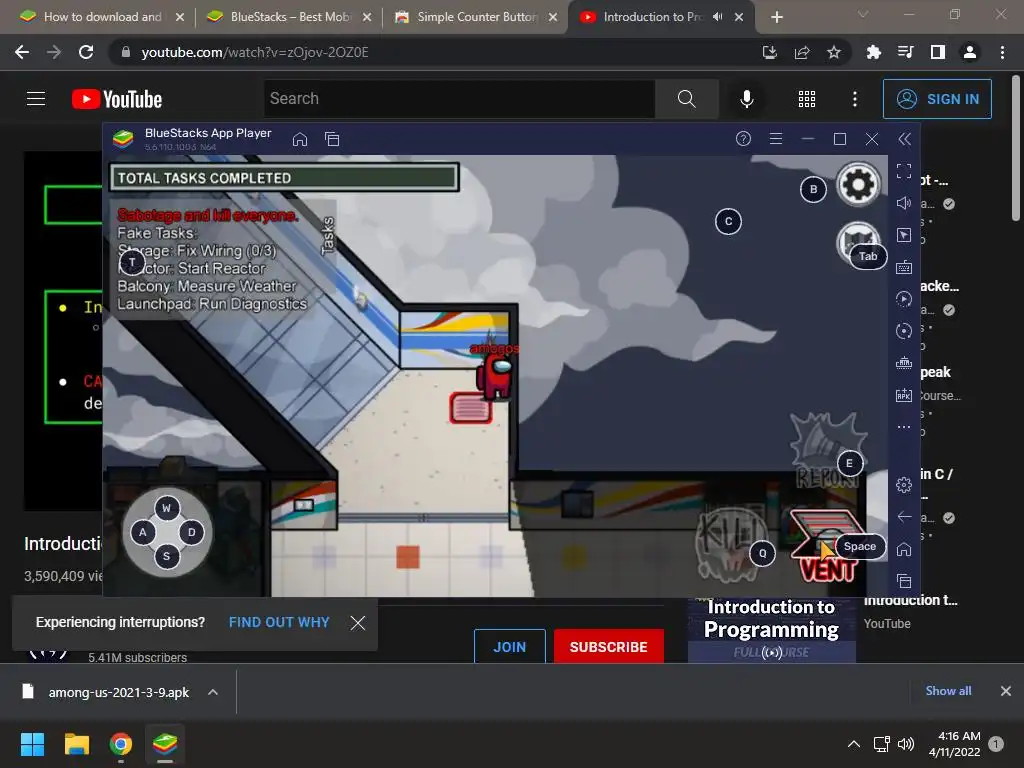Screen dimensions: 1024x768
Task: Open the Introduction to Programming thumbnail card
Action: [x=772, y=628]
